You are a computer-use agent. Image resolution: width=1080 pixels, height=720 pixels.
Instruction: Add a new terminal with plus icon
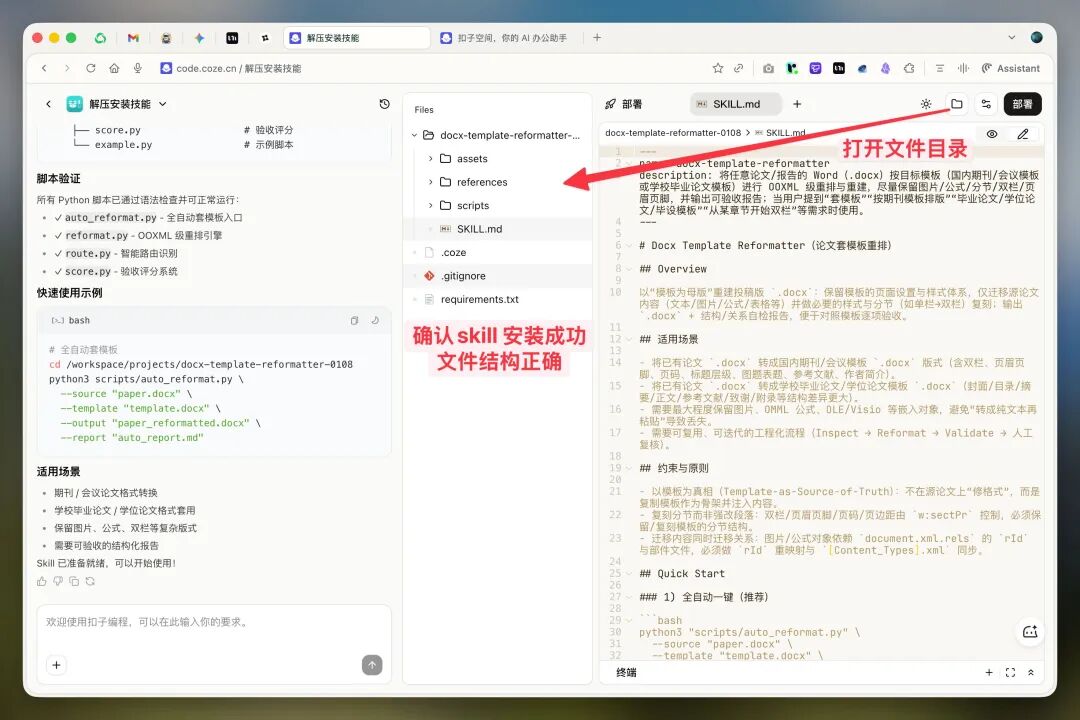point(989,672)
